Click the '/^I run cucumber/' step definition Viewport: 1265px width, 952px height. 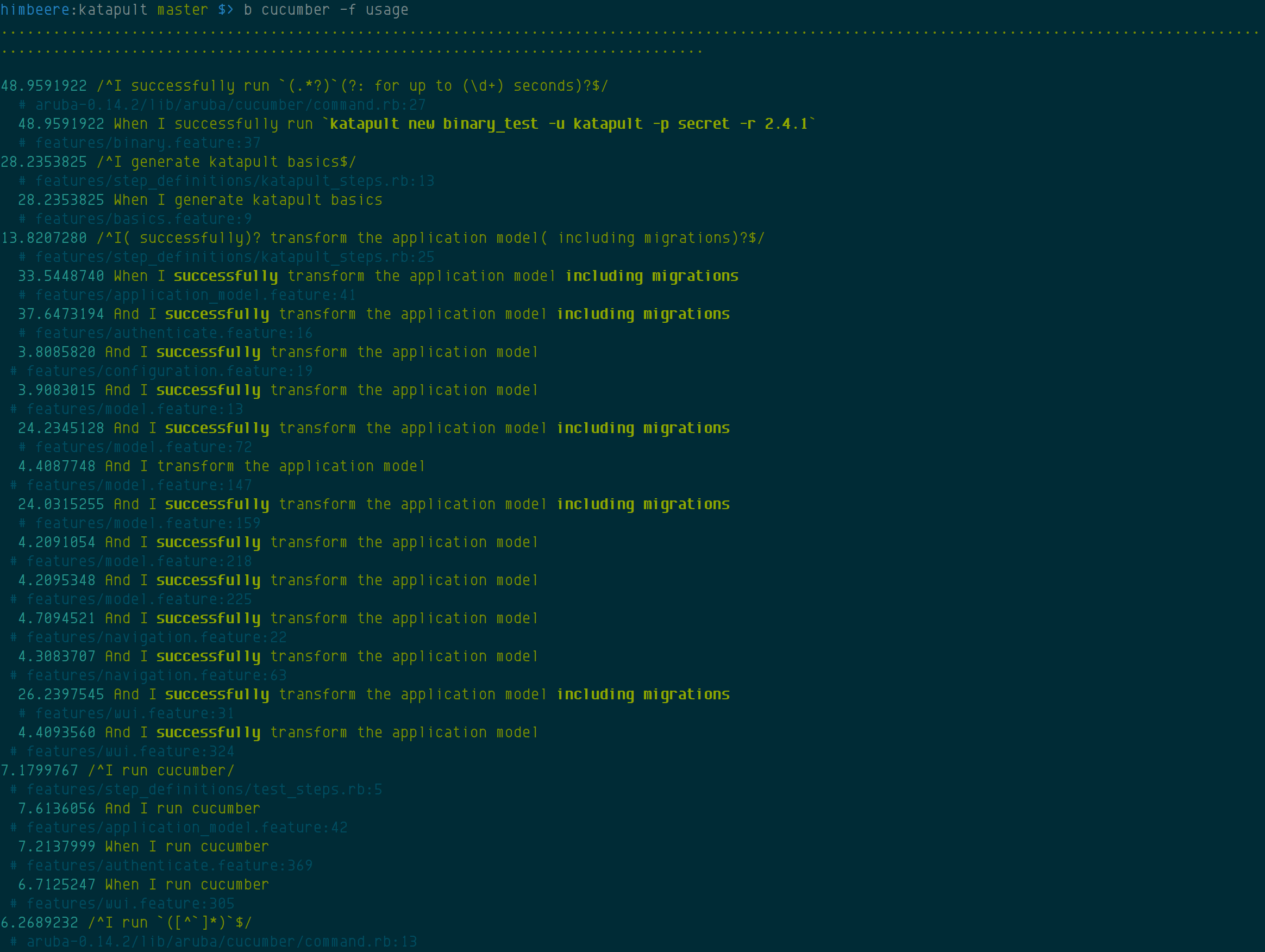click(161, 770)
